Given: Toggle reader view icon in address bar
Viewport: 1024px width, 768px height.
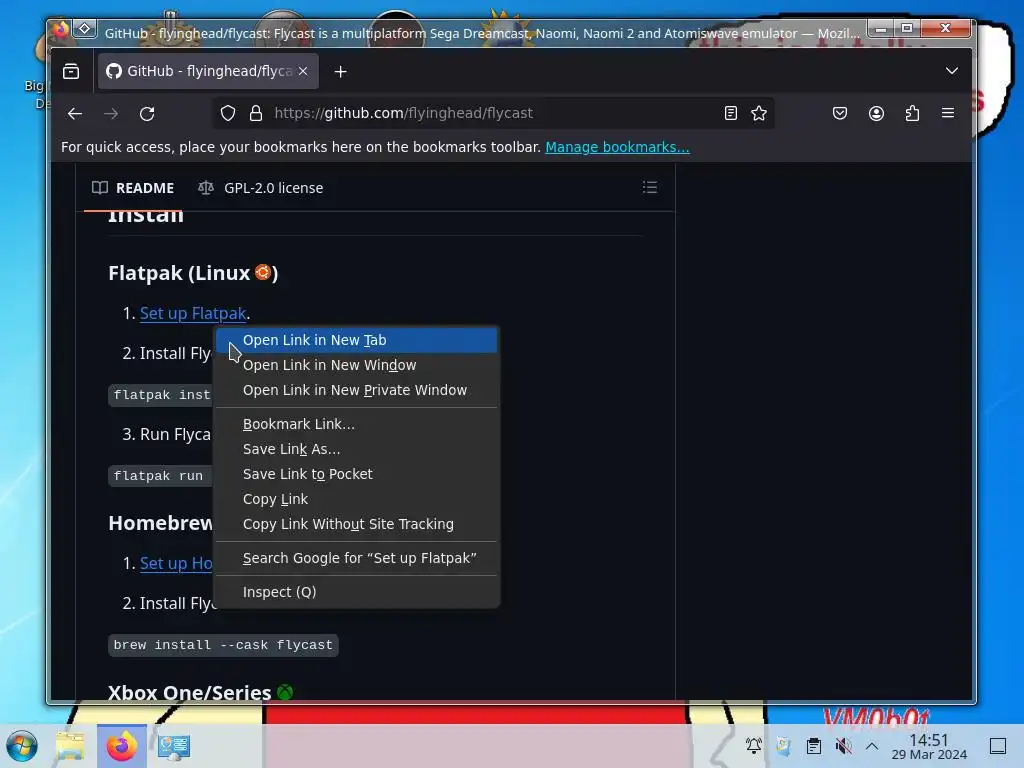Looking at the screenshot, I should pos(731,114).
